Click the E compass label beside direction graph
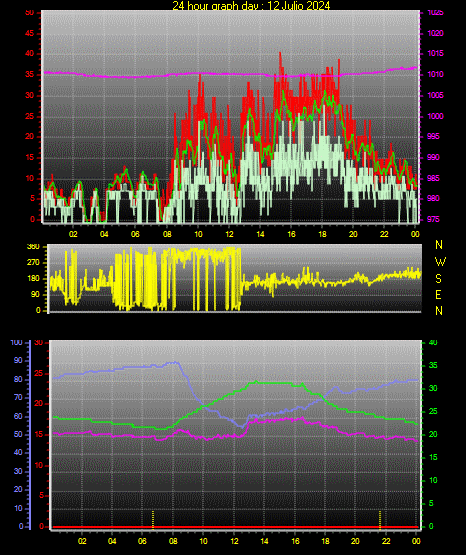This screenshot has height=555, width=466. [x=438, y=294]
